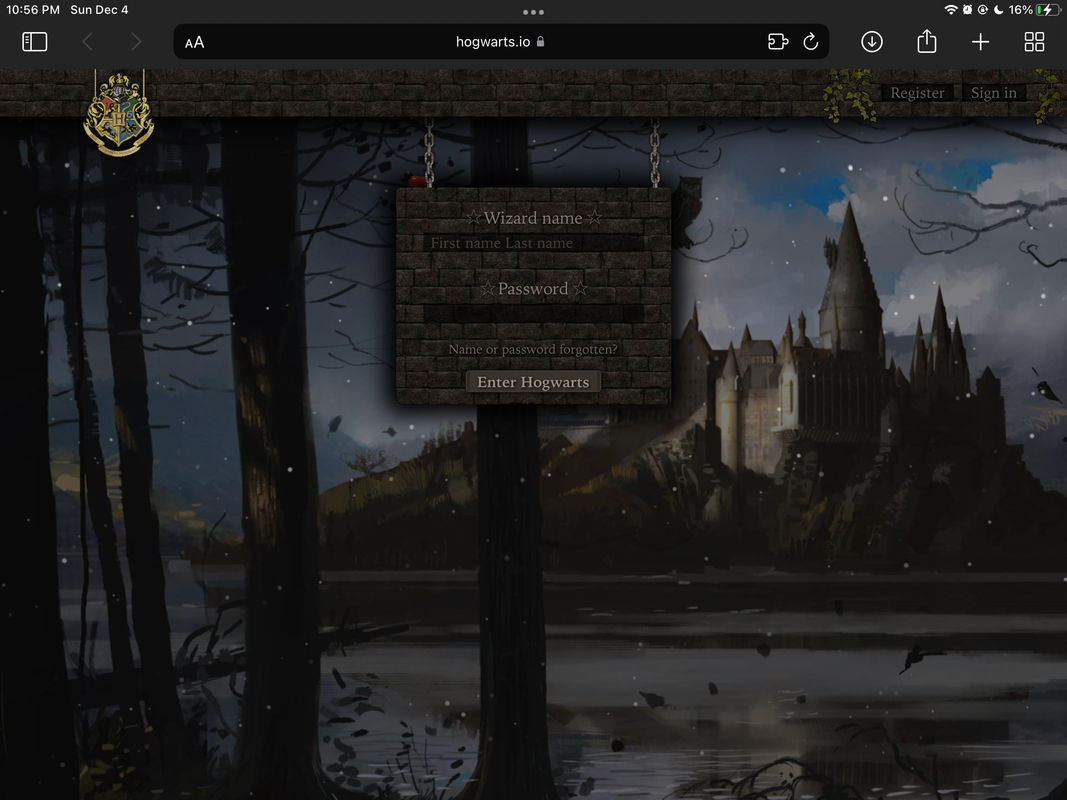Open the AA reader and text size menu
1067x800 pixels.
195,42
